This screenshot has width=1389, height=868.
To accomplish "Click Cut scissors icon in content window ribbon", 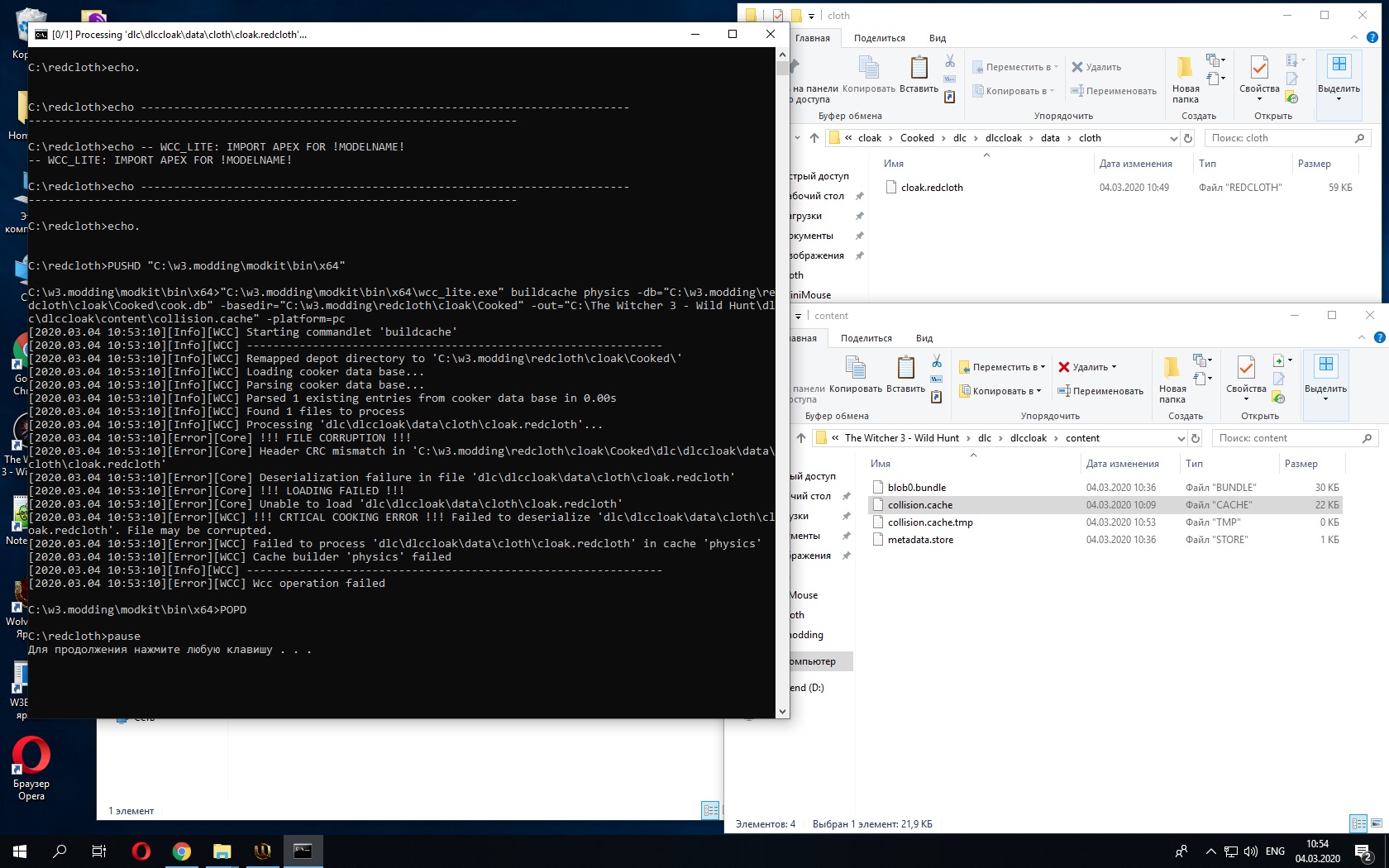I will pyautogui.click(x=937, y=361).
